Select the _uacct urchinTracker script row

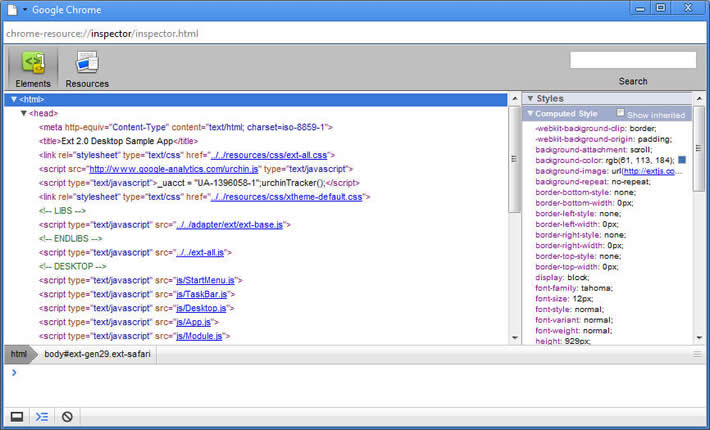click(199, 183)
